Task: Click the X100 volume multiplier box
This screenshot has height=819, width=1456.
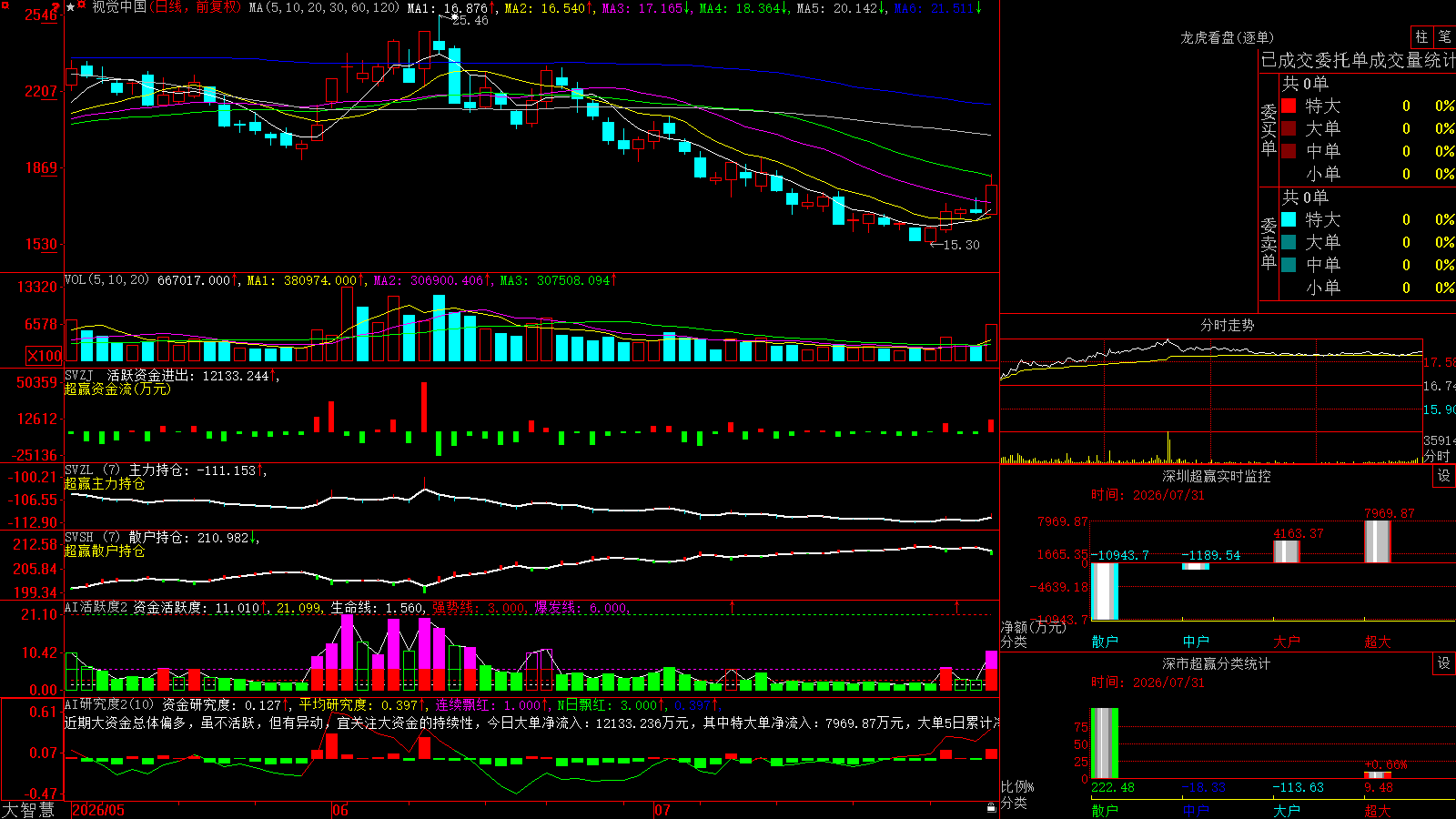Action: 44,356
